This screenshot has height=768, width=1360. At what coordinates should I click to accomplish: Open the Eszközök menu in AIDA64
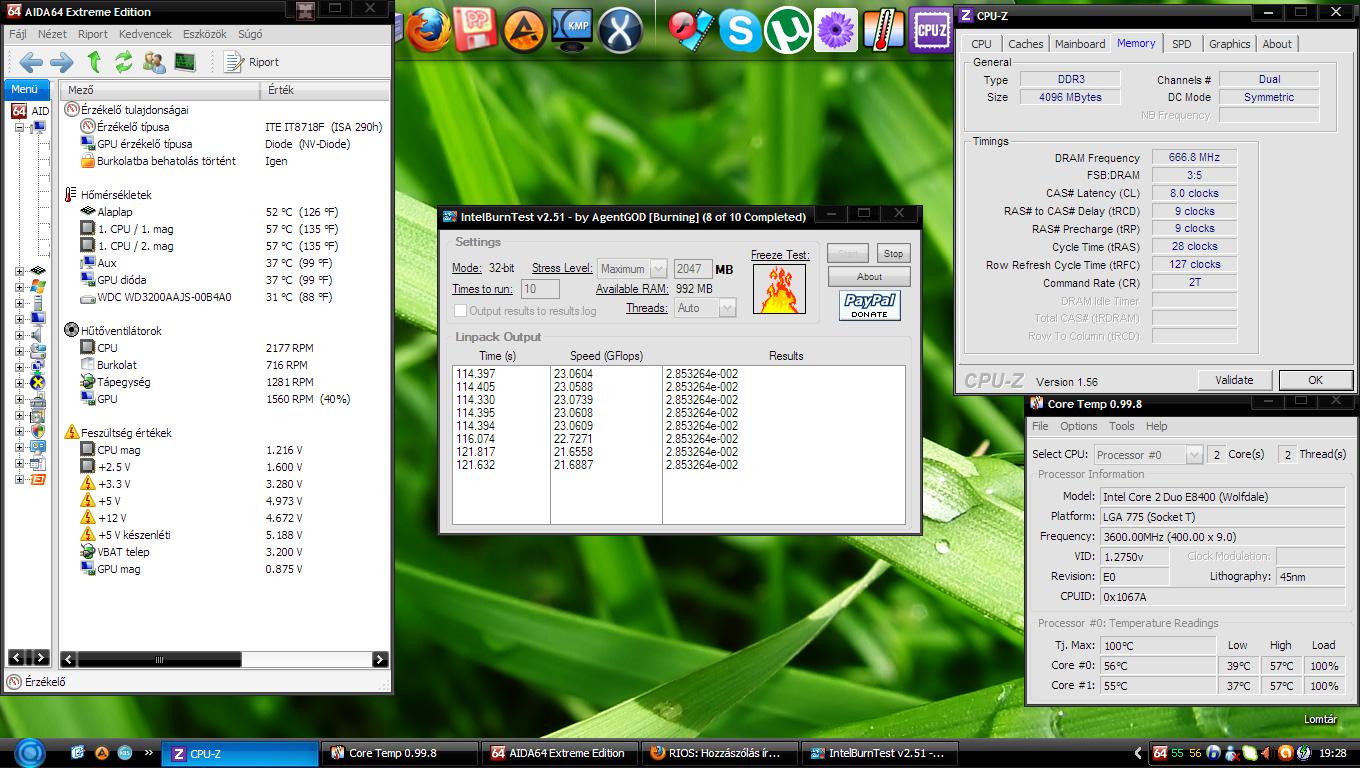[x=205, y=34]
